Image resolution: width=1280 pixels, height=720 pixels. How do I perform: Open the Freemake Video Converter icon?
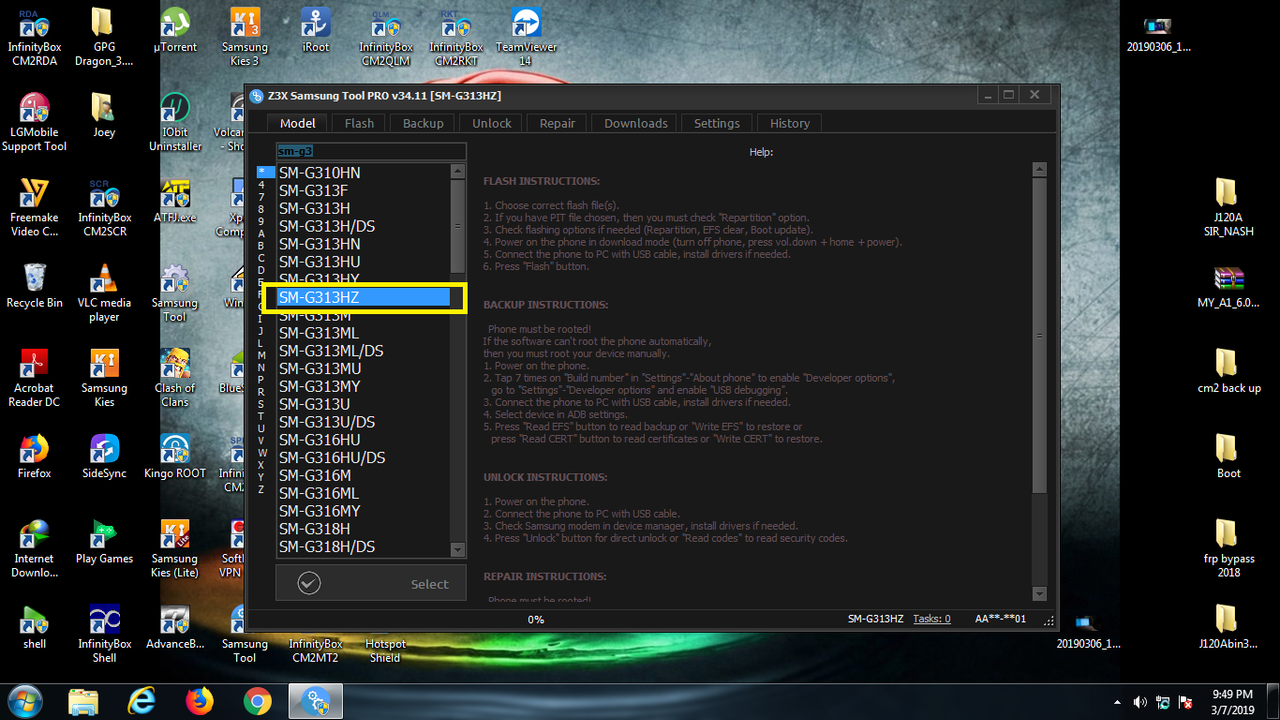[x=34, y=208]
